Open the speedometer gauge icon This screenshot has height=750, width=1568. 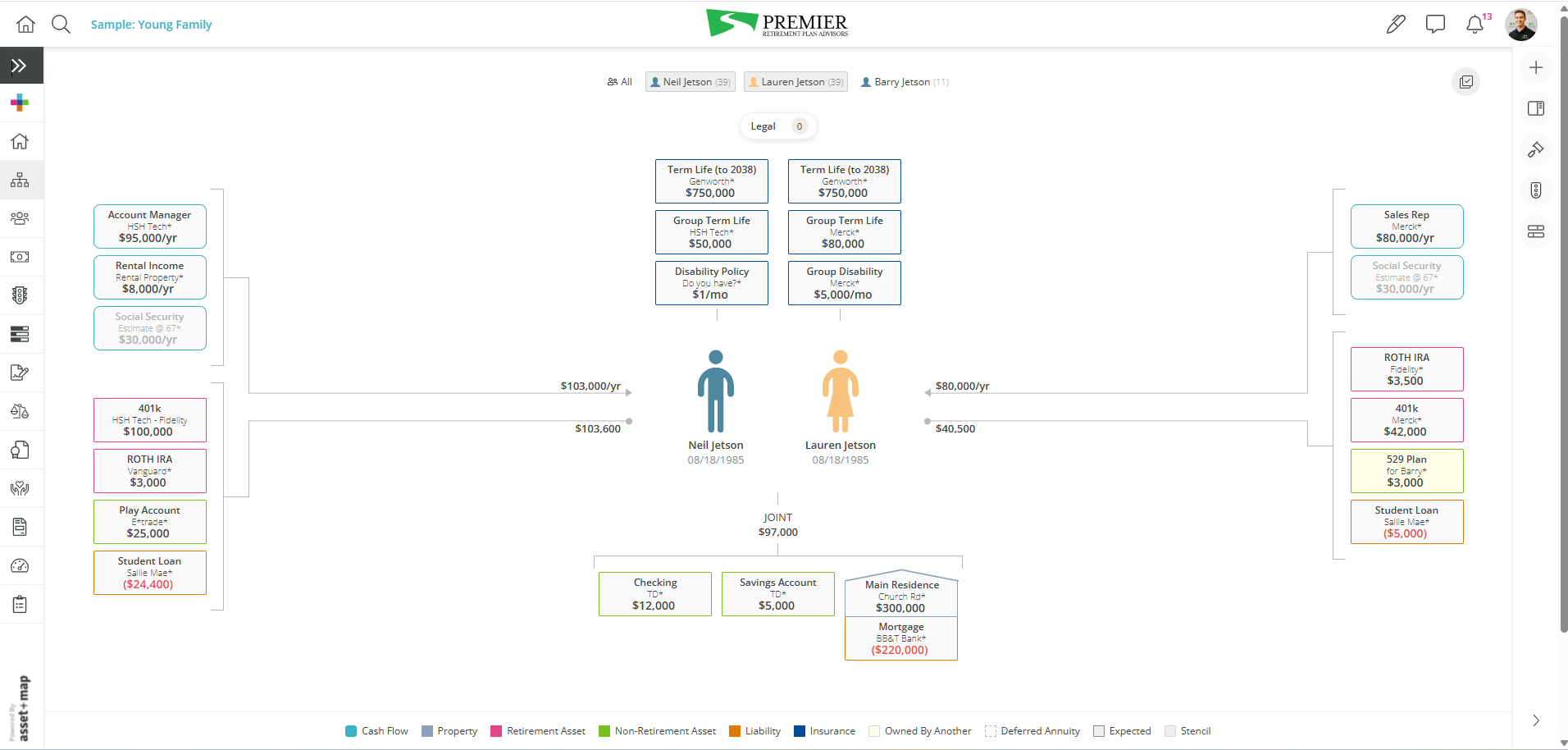pyautogui.click(x=20, y=565)
